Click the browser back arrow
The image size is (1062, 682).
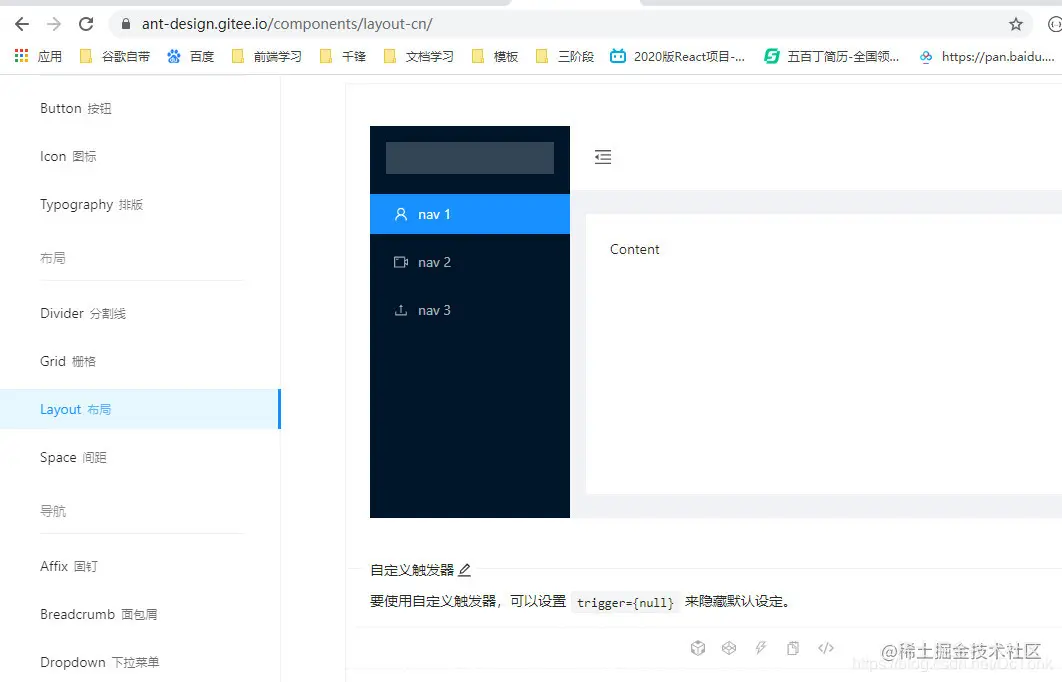(21, 23)
